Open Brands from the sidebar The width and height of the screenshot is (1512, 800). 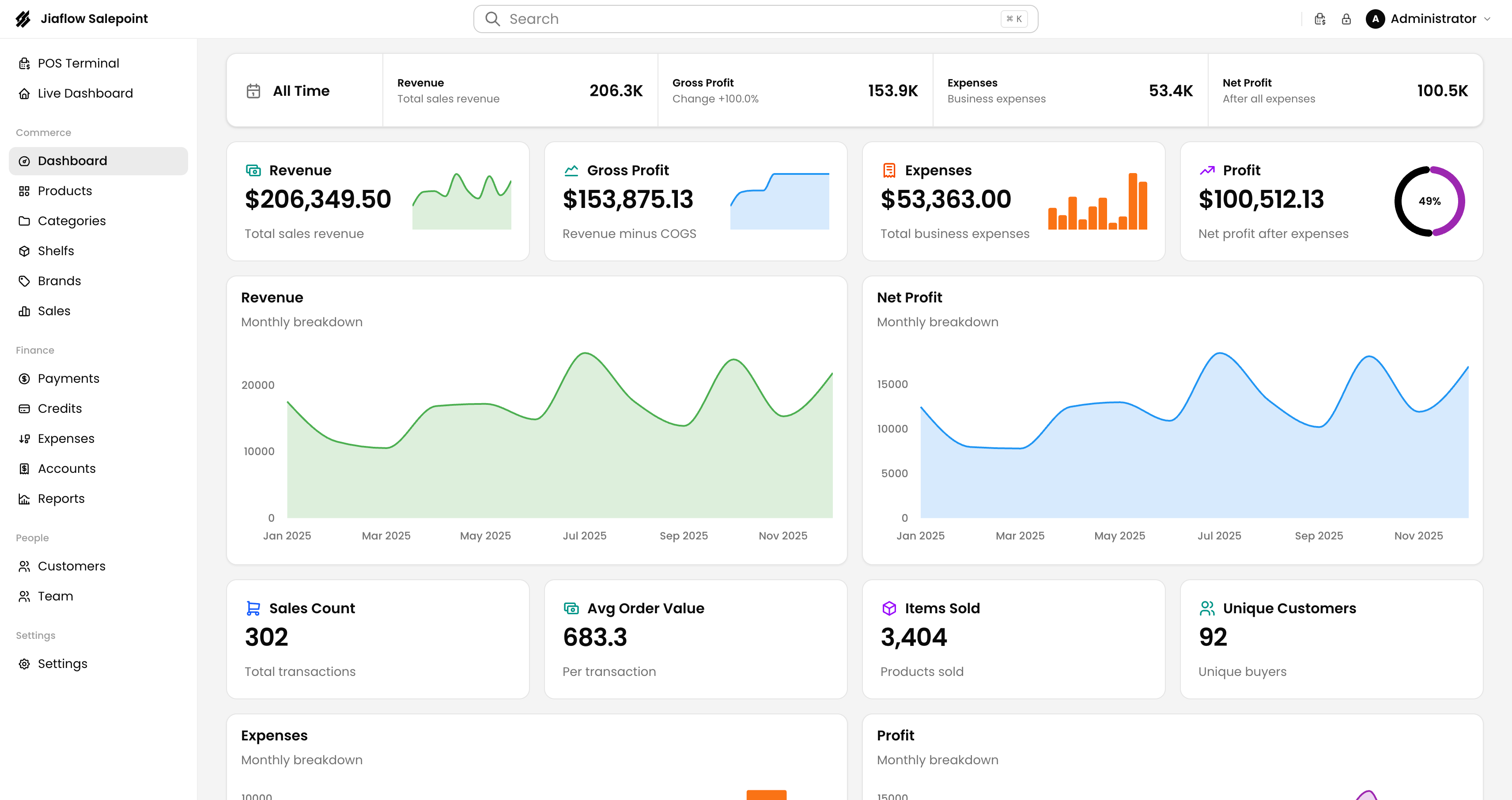(98, 281)
